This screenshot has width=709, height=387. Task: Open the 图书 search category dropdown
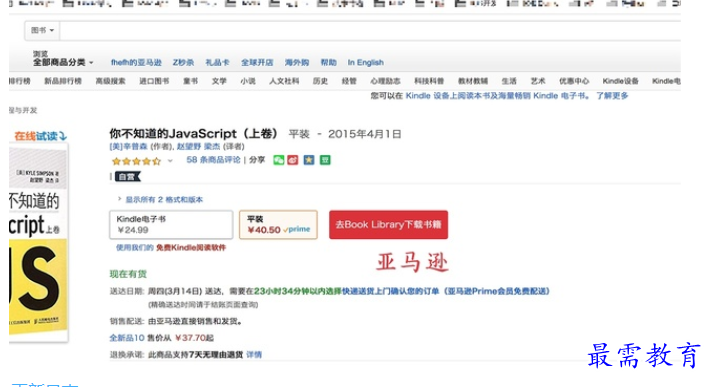(42, 30)
